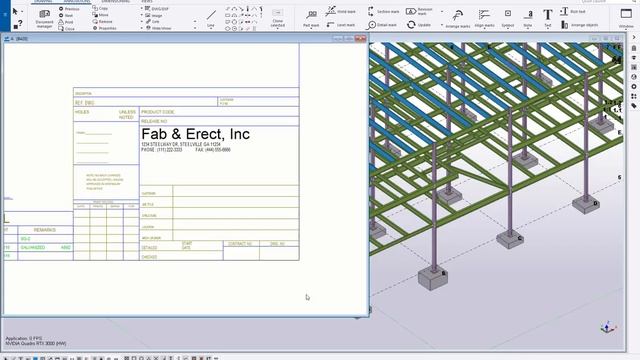The width and height of the screenshot is (640, 360).
Task: Select the Text tool
Action: point(548,18)
